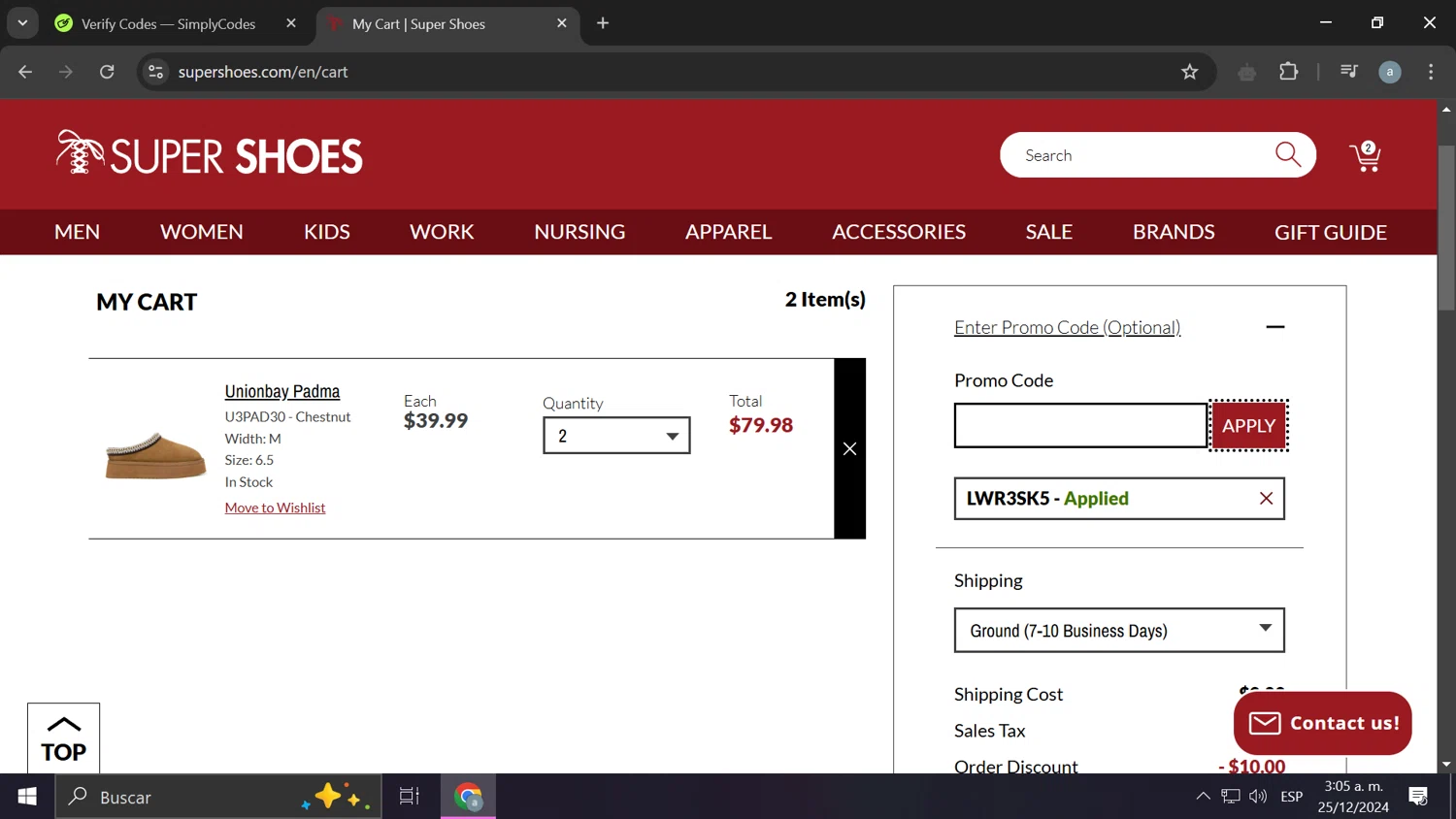Click the APPLY promo button
The height and width of the screenshot is (819, 1456).
[1248, 425]
